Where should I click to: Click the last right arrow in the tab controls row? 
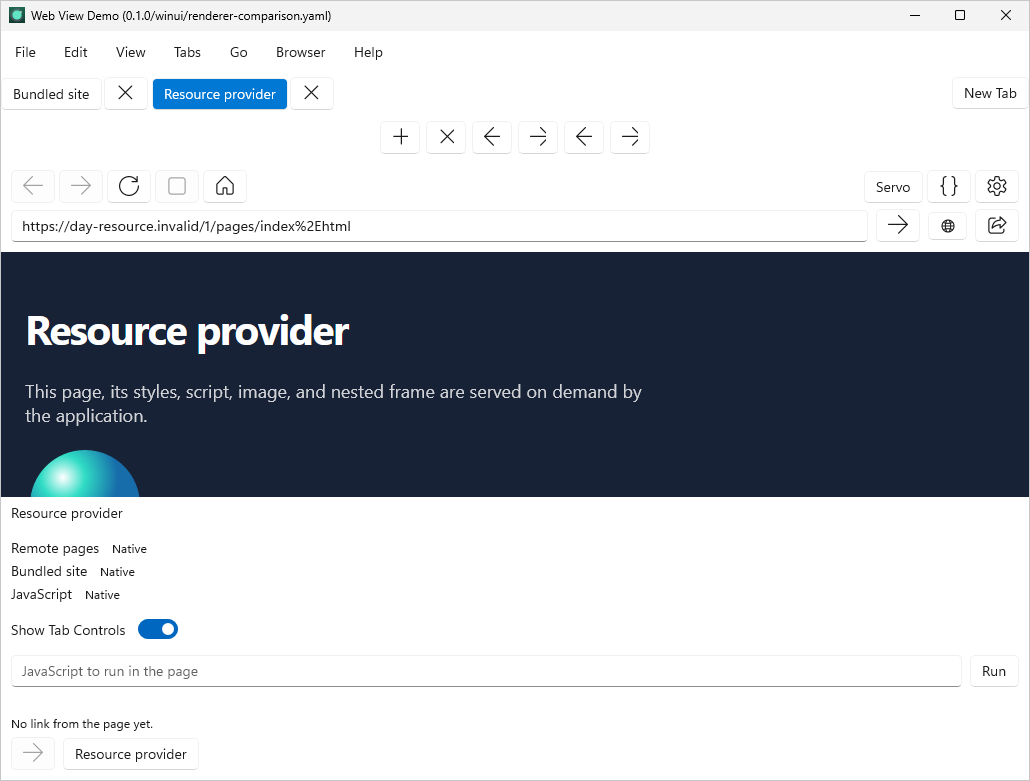[630, 137]
